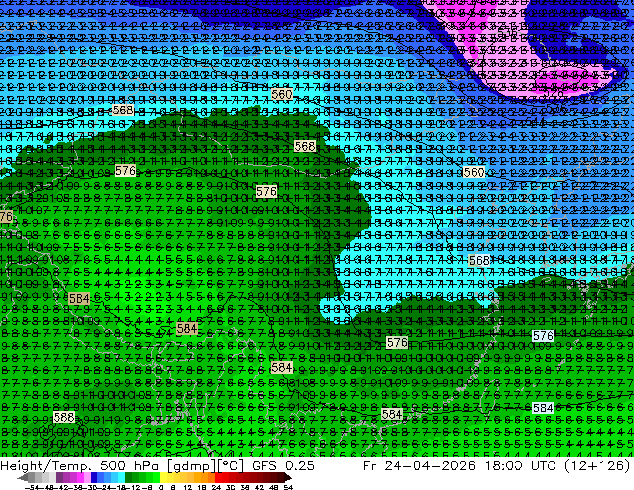Select the '500 hPa' level text
Image resolution: width=634 pixels, height=490 pixels.
129,466
